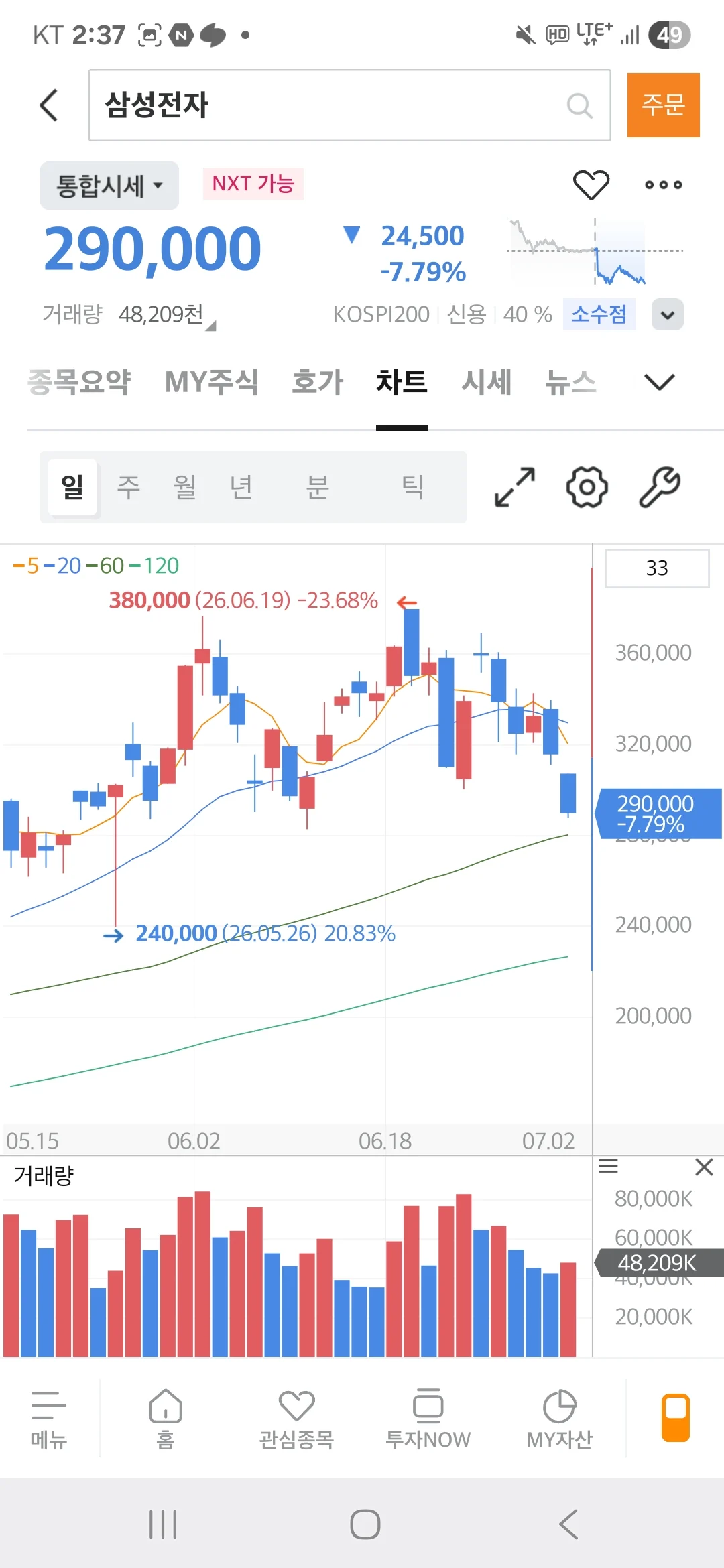Tap the 삼성전자 search input field
Image resolution: width=724 pixels, height=1568 pixels.
pyautogui.click(x=350, y=105)
